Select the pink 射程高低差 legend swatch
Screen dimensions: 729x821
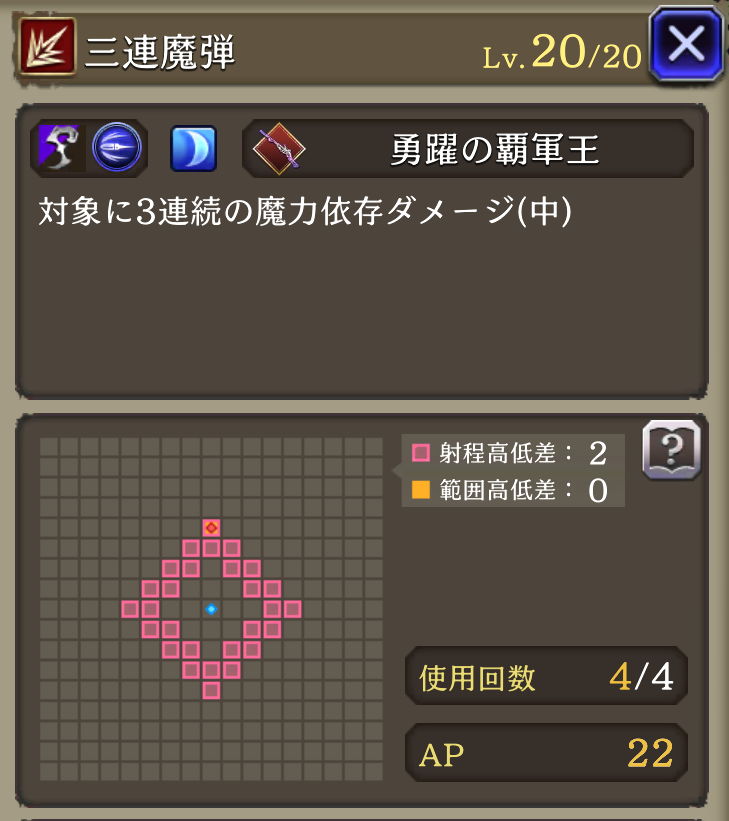point(421,452)
